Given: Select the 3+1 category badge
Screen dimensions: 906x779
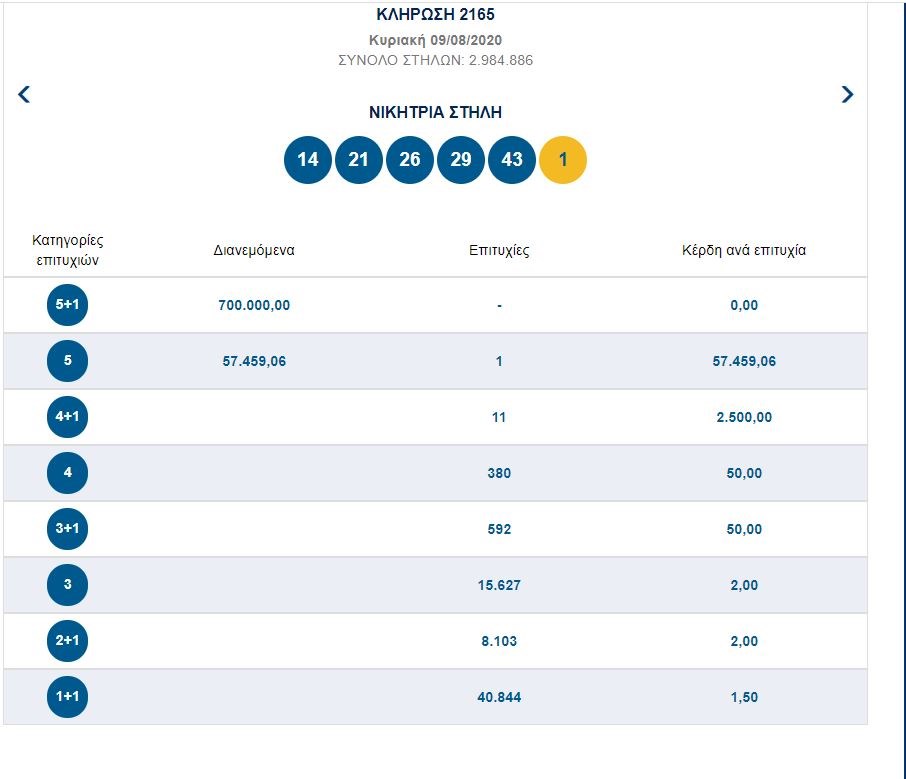Looking at the screenshot, I should 67,529.
